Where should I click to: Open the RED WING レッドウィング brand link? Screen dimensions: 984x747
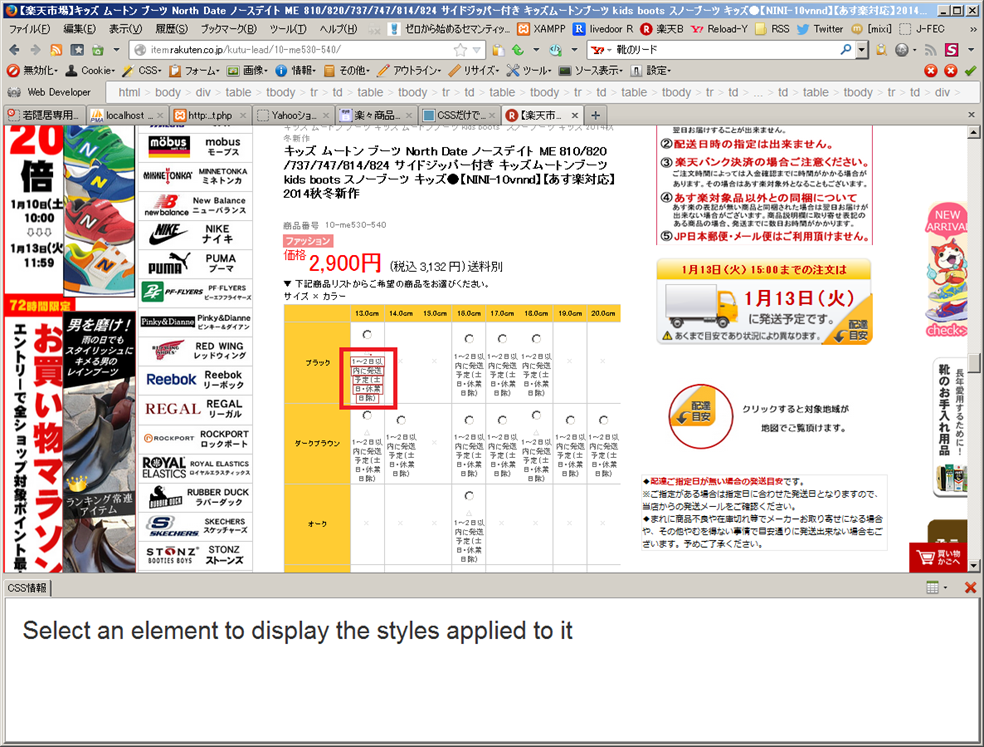(x=196, y=350)
